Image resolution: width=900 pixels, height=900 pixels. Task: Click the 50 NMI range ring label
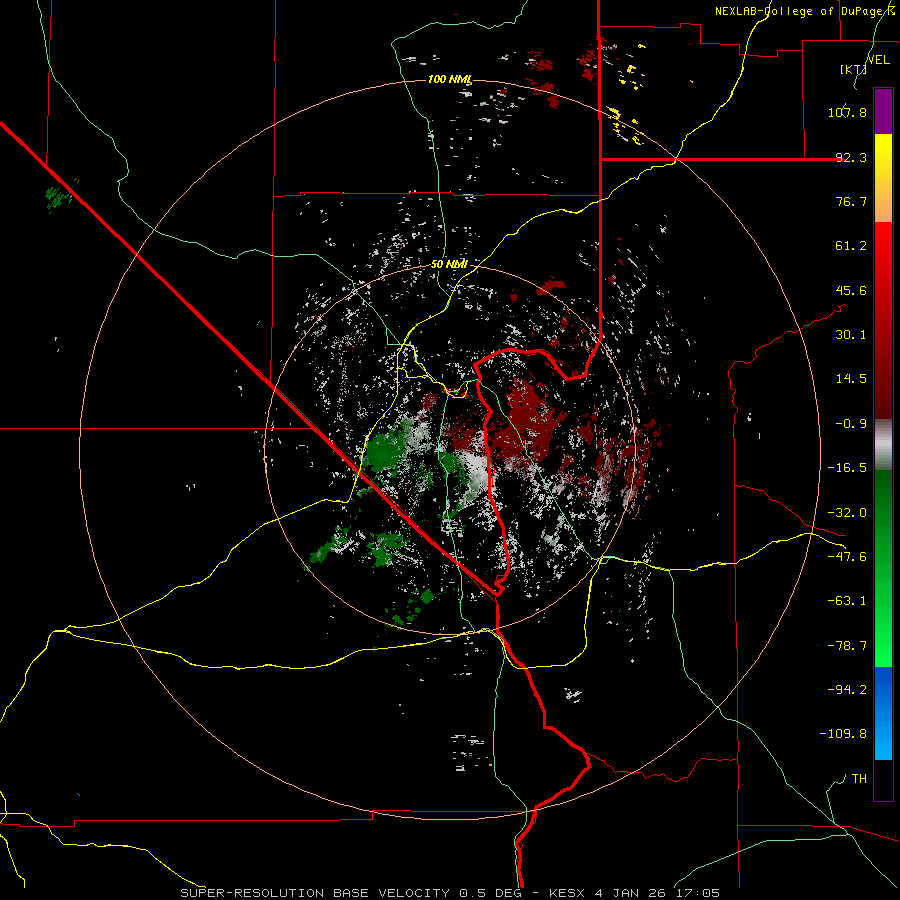[449, 265]
